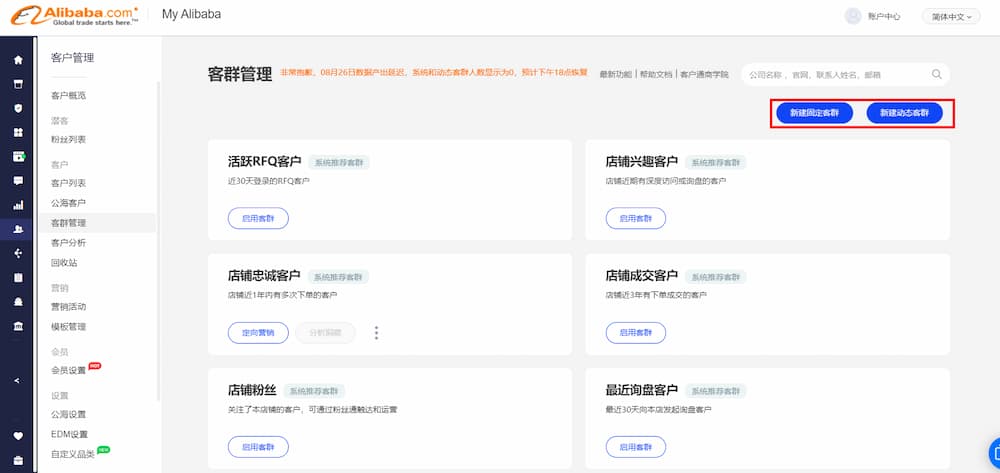
Task: Select 客户列表 in the side menu
Action: [68, 183]
